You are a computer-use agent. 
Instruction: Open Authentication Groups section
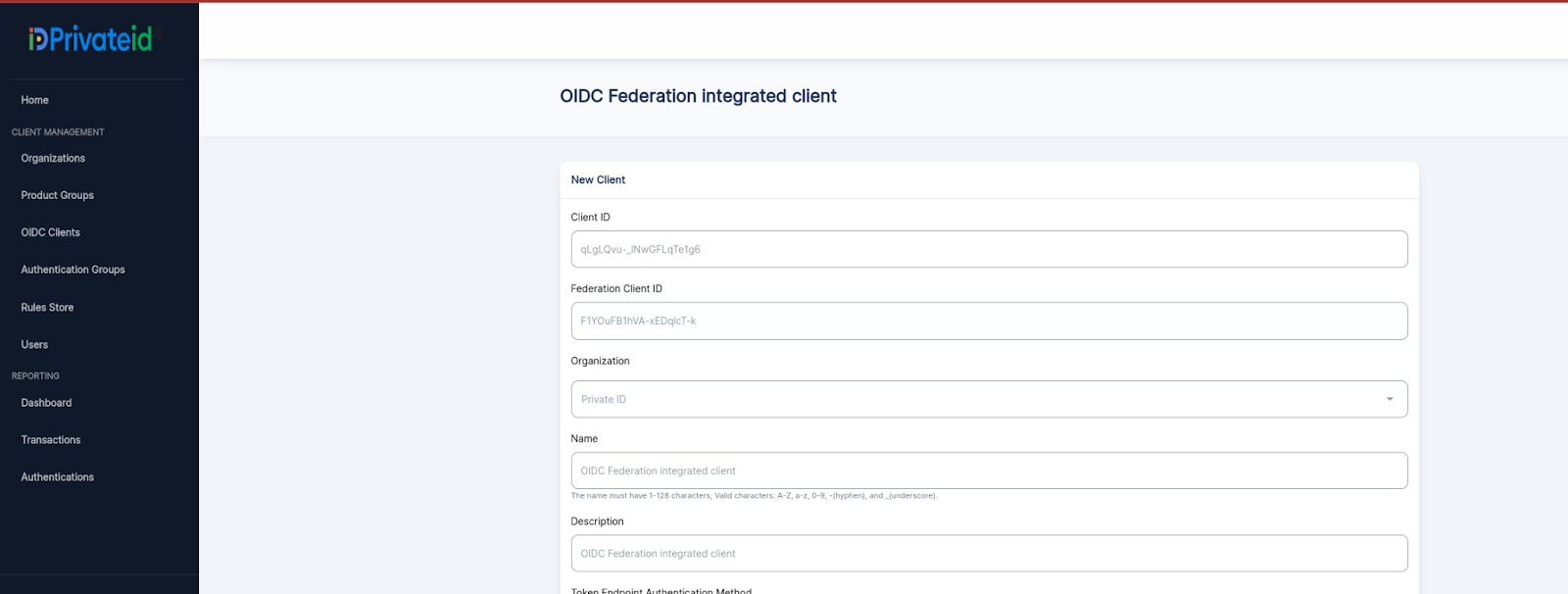[x=73, y=270]
